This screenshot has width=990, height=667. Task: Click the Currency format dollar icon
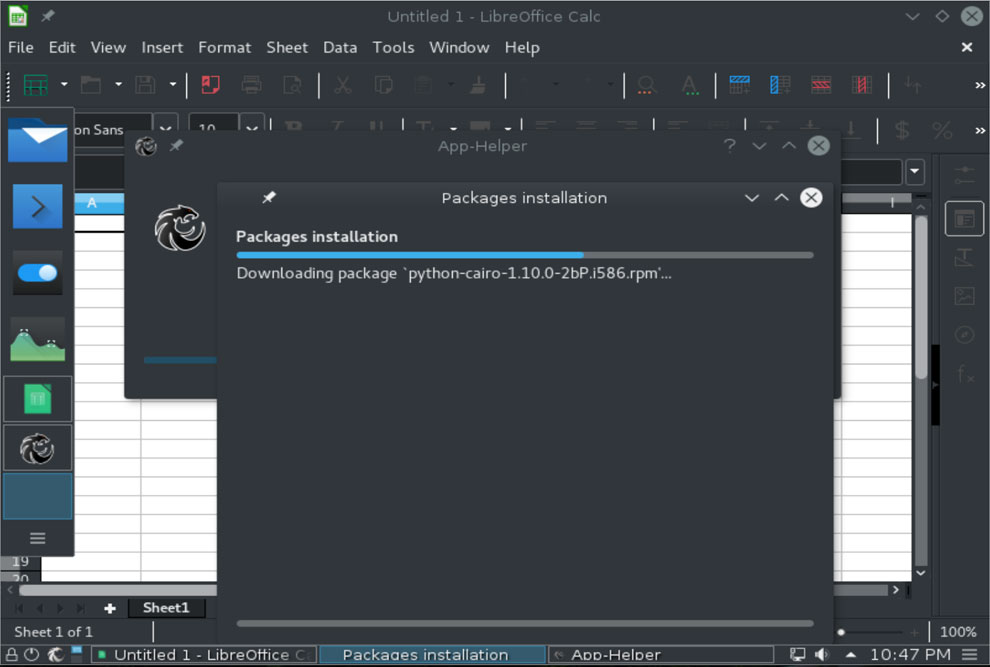pyautogui.click(x=902, y=130)
